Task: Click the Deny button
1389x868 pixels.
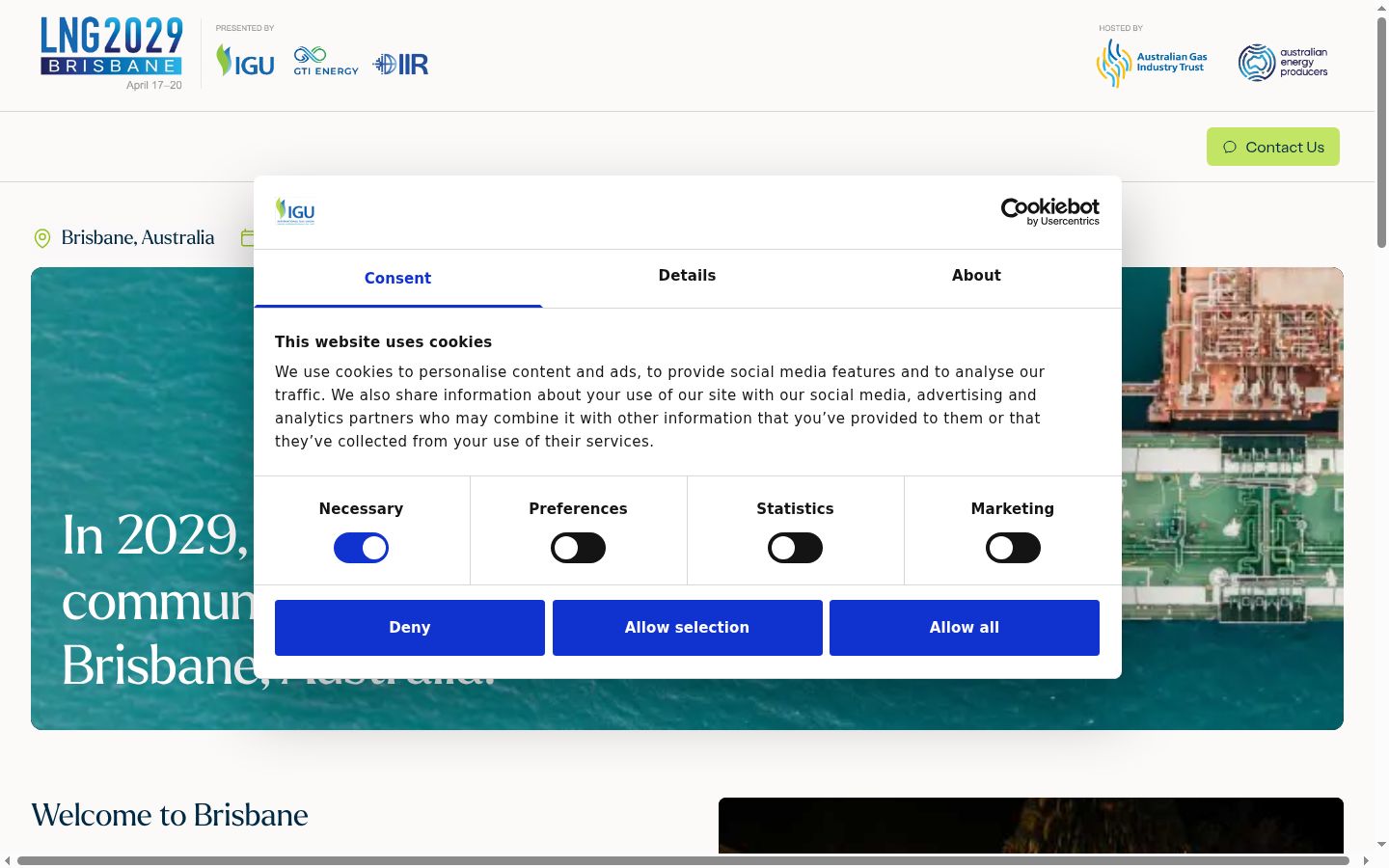Action: [410, 628]
